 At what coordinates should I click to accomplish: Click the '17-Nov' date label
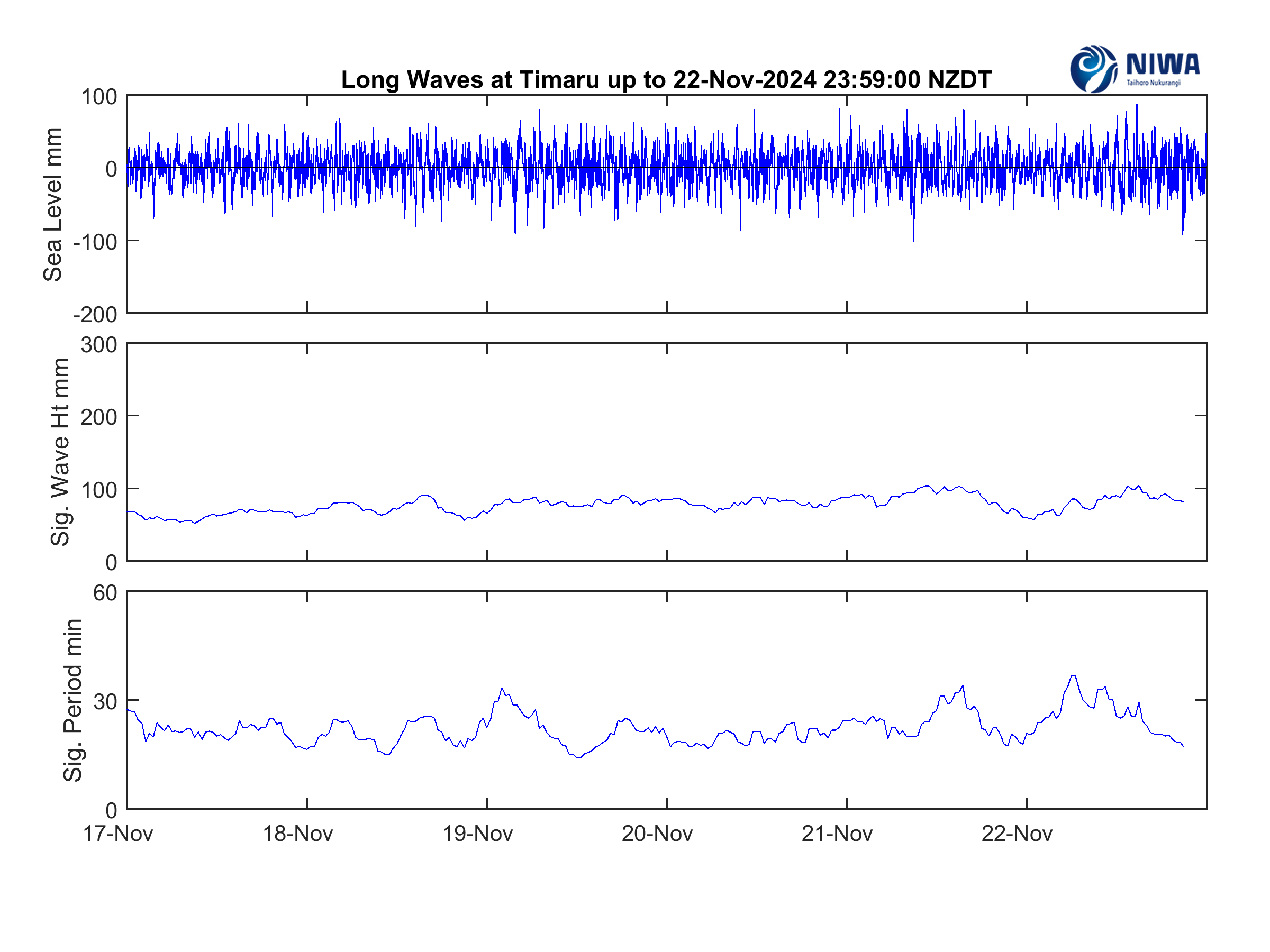click(119, 834)
